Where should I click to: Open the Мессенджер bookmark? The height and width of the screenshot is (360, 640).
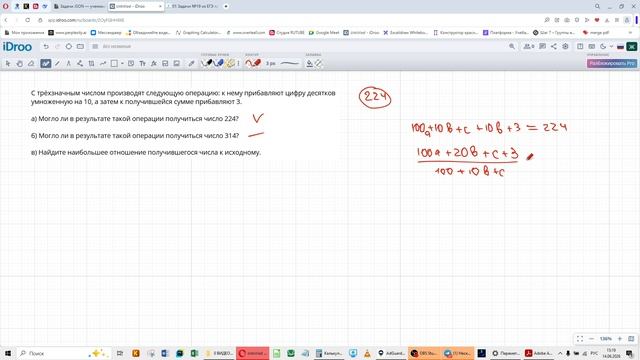click(x=106, y=33)
